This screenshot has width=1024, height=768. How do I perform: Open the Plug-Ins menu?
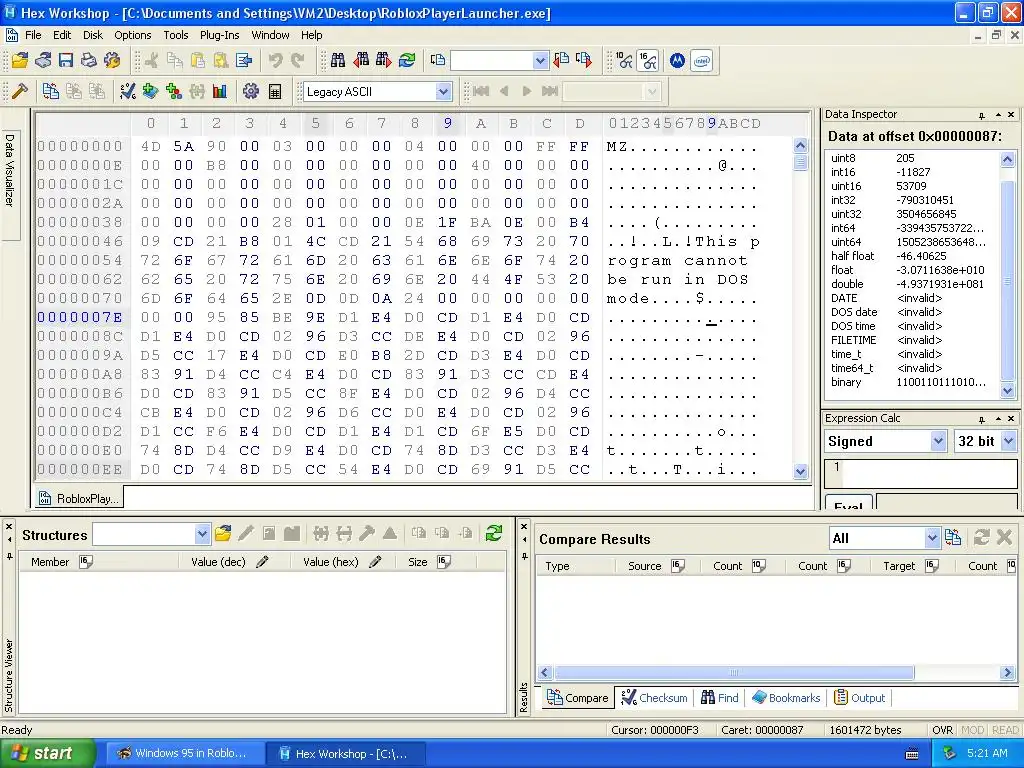click(x=219, y=35)
